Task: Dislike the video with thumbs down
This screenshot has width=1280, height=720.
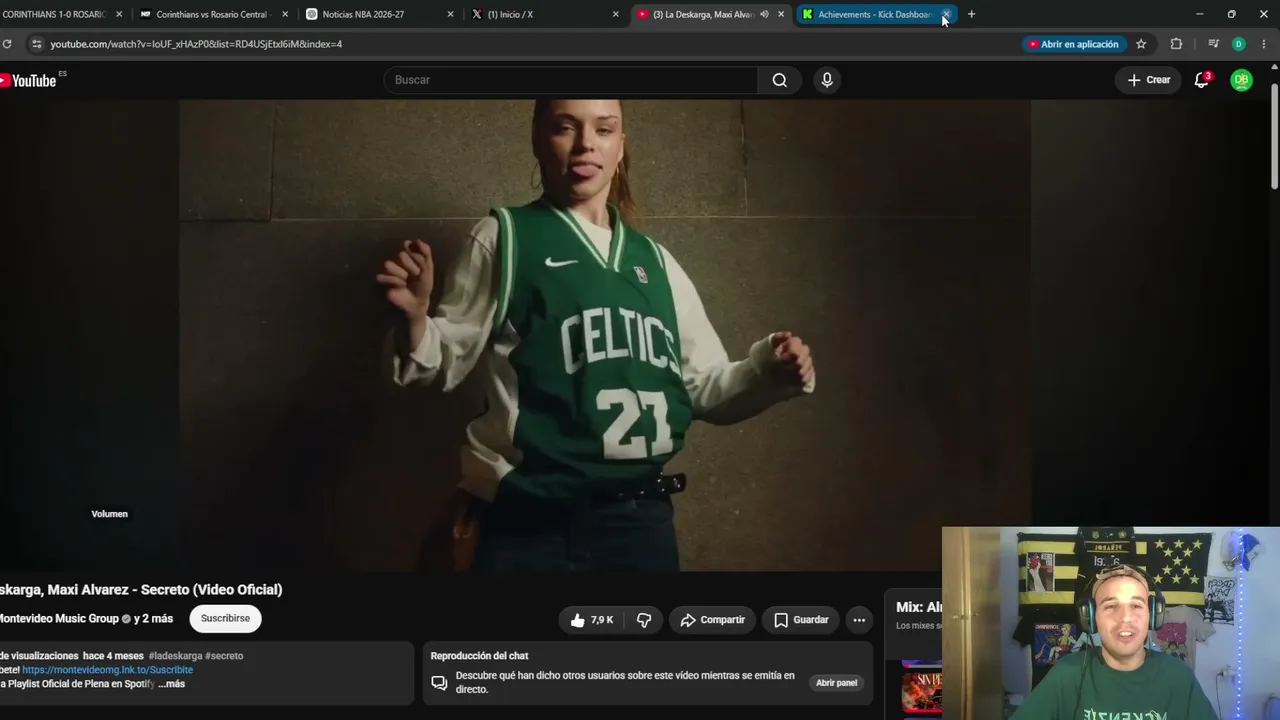Action: click(x=644, y=620)
